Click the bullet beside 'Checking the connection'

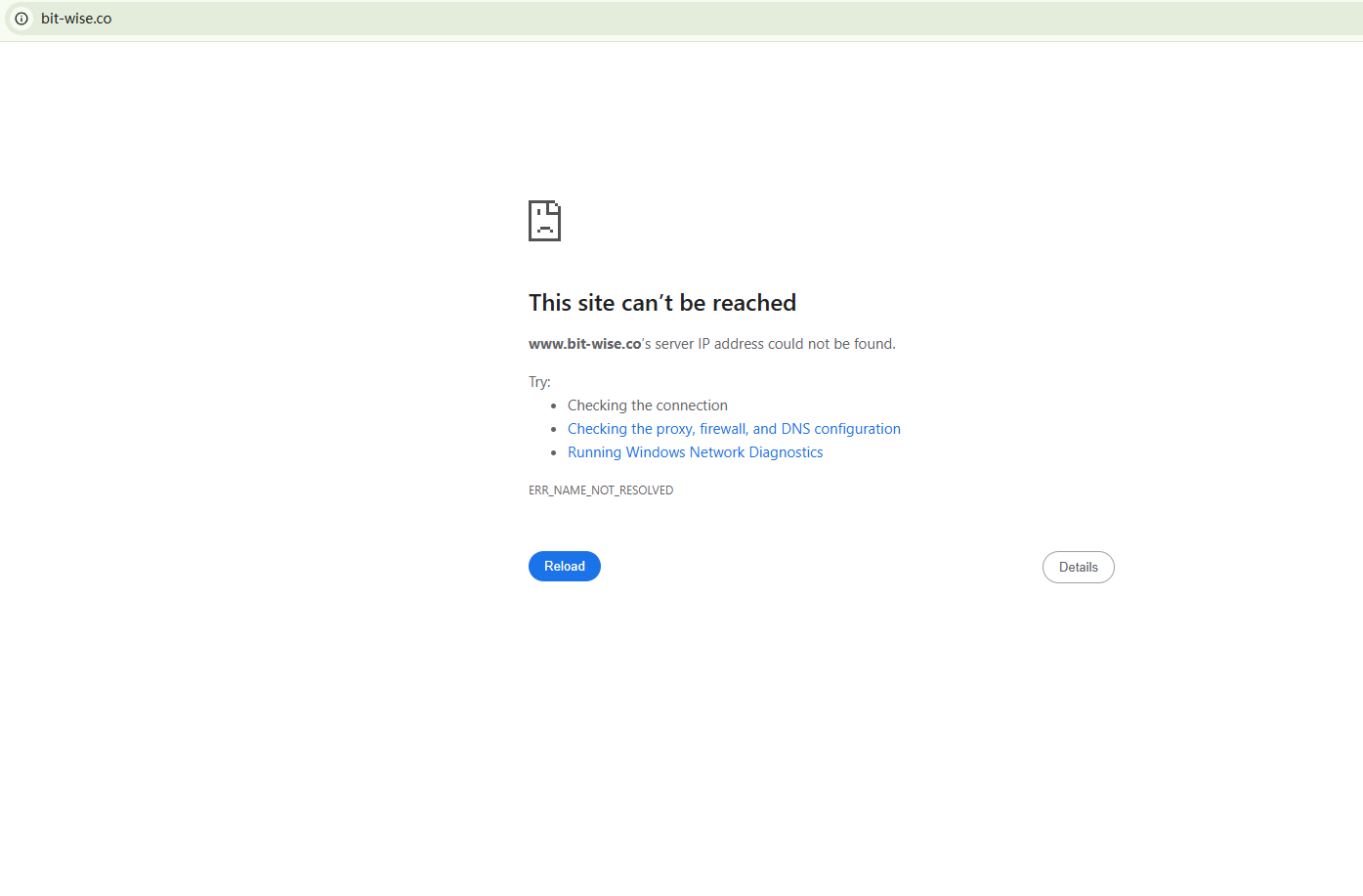pos(554,406)
